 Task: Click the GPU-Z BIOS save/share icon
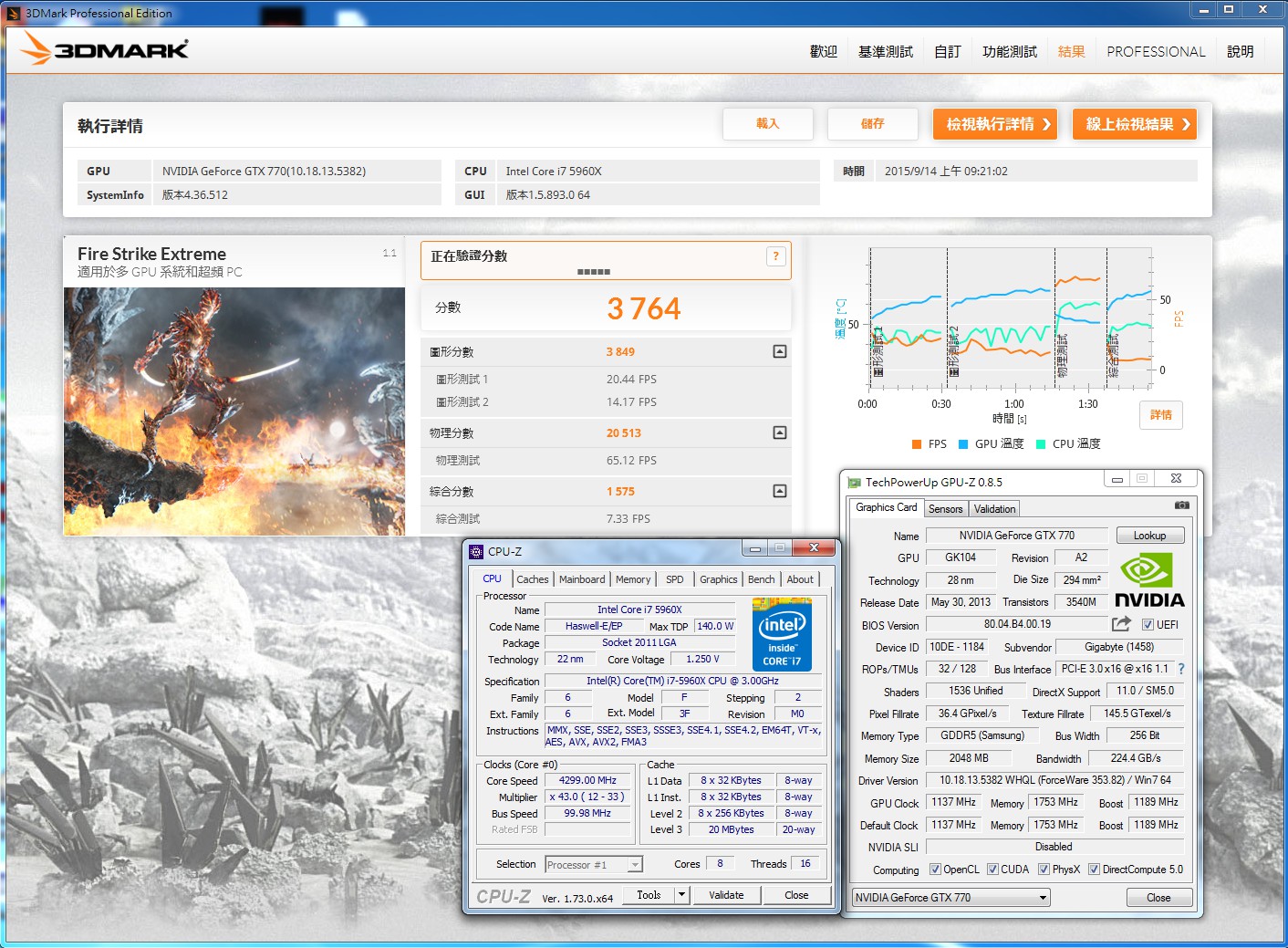[1121, 624]
